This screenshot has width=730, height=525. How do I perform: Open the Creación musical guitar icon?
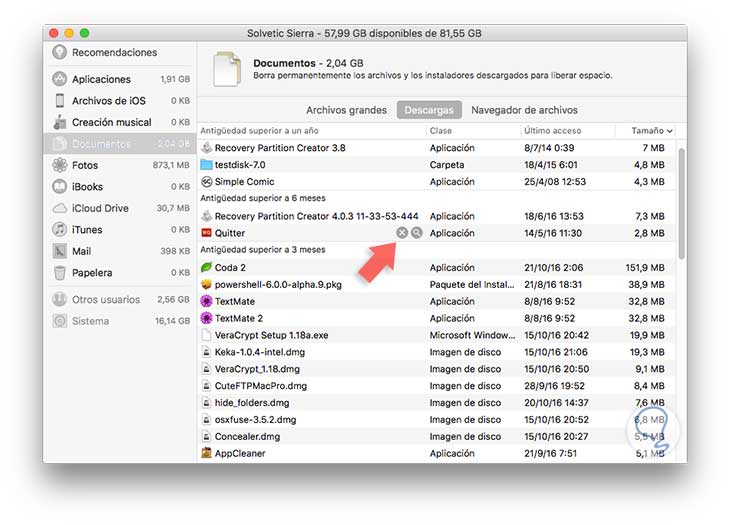pos(60,122)
